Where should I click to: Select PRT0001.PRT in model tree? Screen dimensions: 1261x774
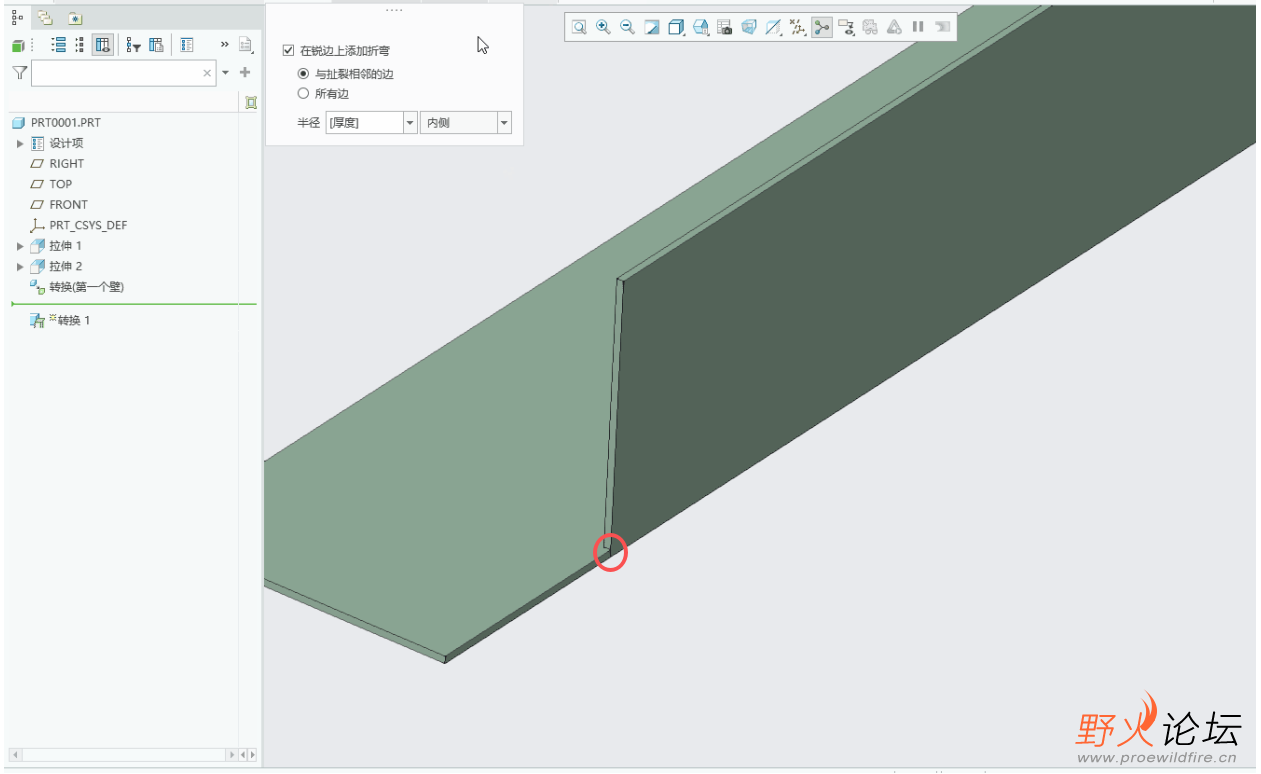(65, 123)
